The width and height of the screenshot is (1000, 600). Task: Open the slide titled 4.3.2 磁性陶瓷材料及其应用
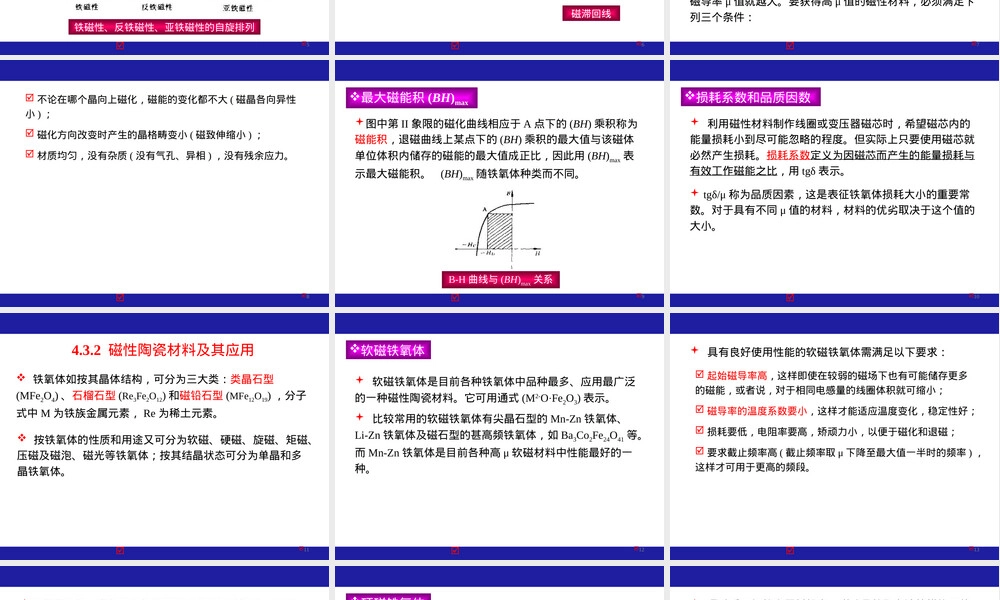click(x=165, y=436)
